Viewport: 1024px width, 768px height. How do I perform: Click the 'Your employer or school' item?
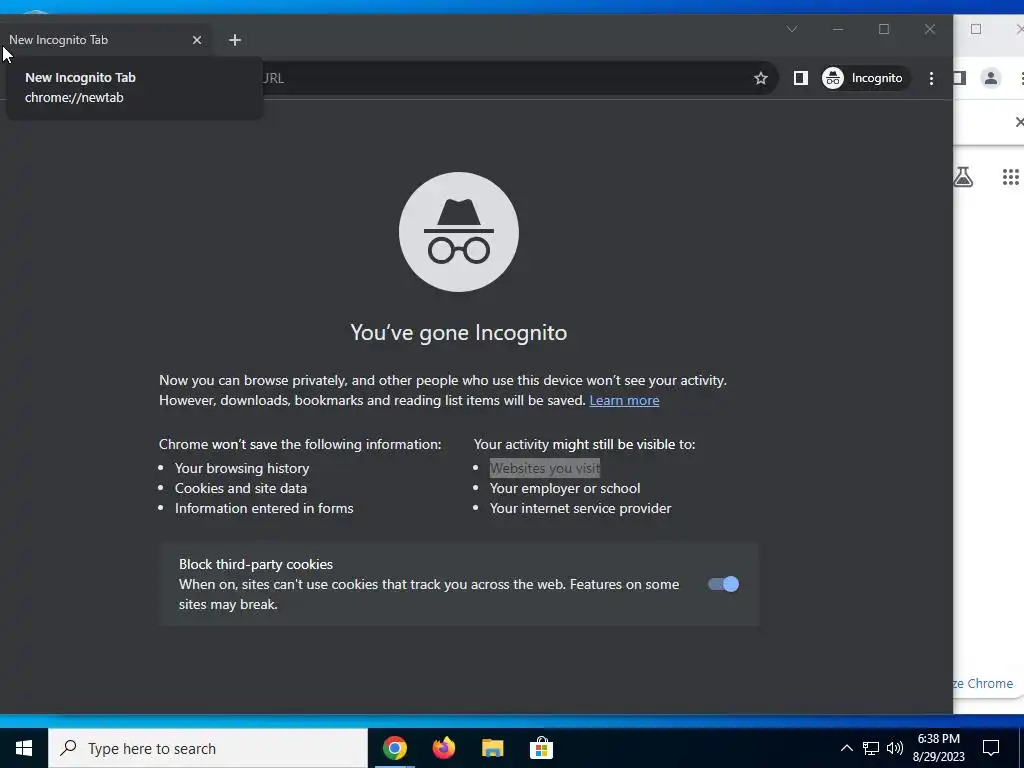pos(565,488)
